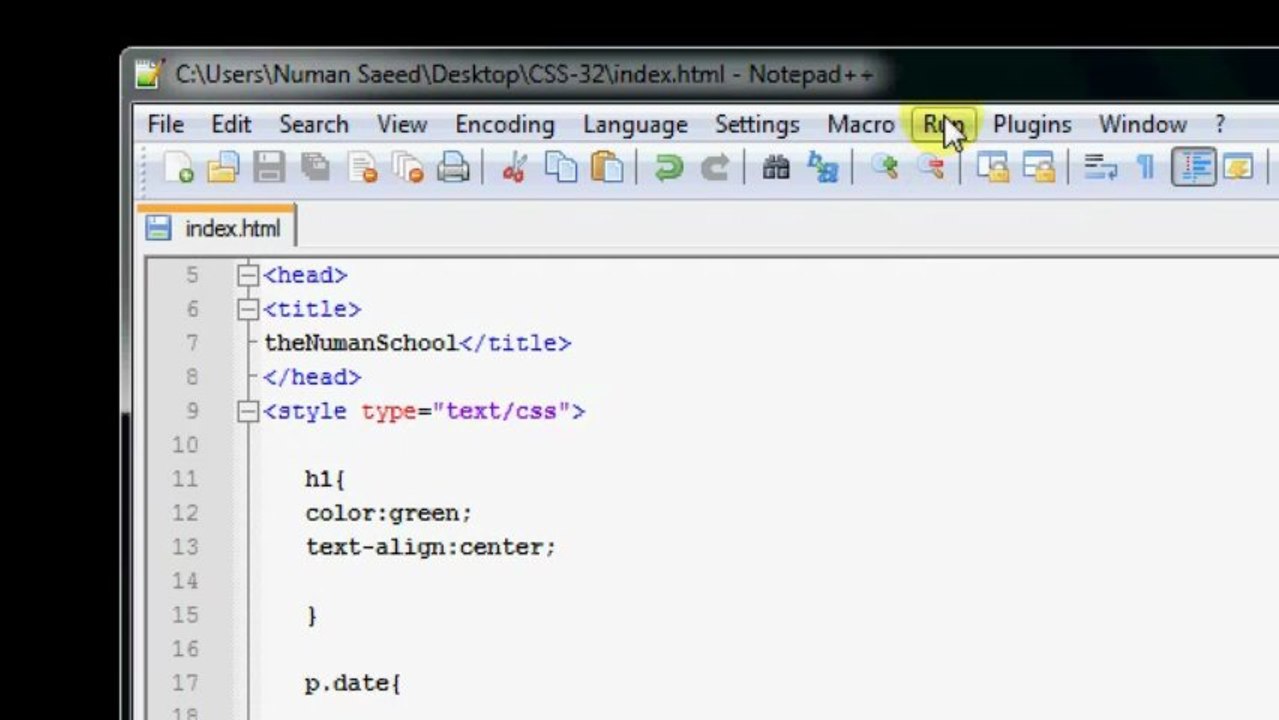Click line number 16 in the margin
1279x720 pixels.
click(x=185, y=649)
